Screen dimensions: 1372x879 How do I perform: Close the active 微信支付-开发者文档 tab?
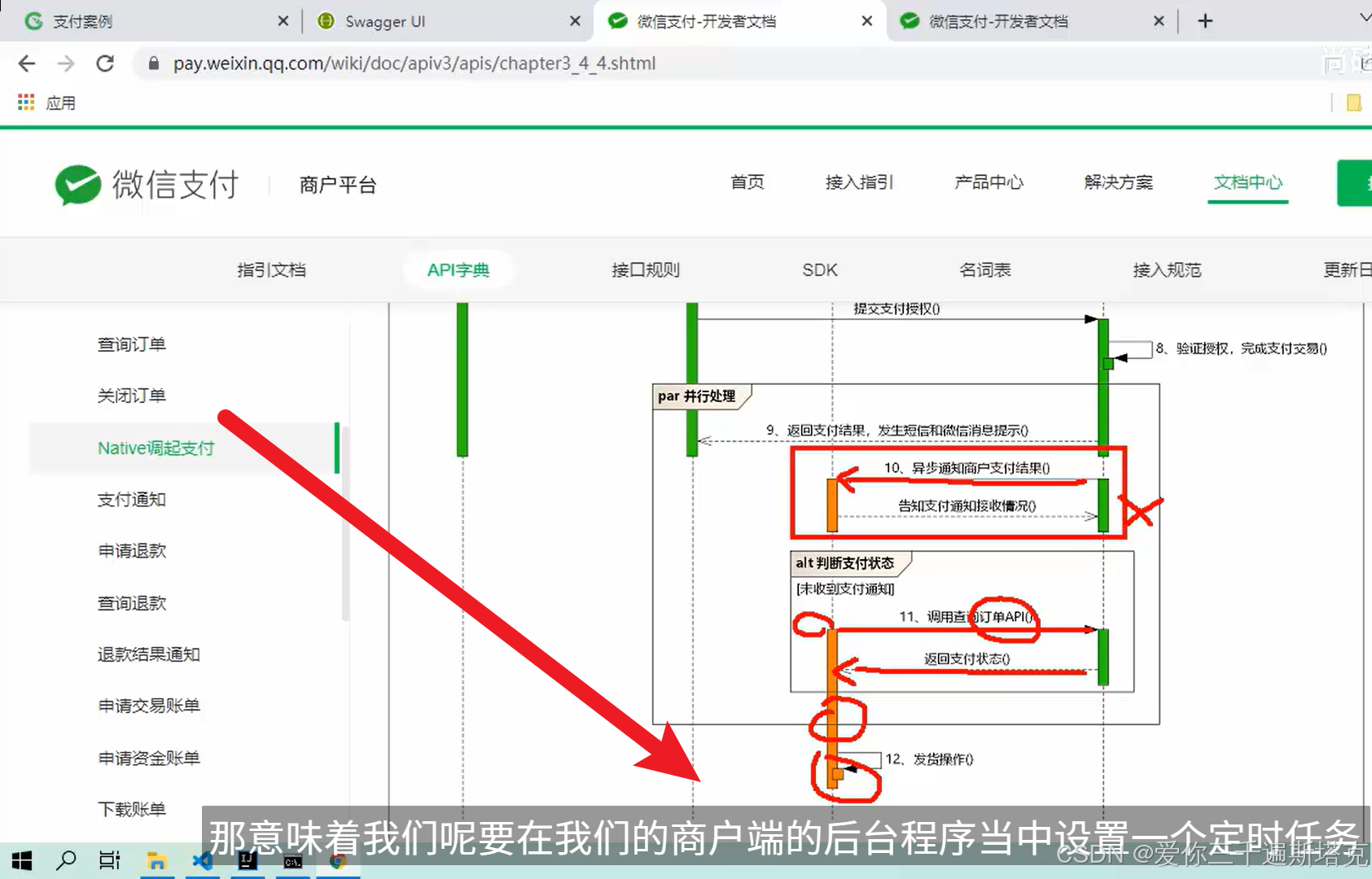(x=867, y=21)
